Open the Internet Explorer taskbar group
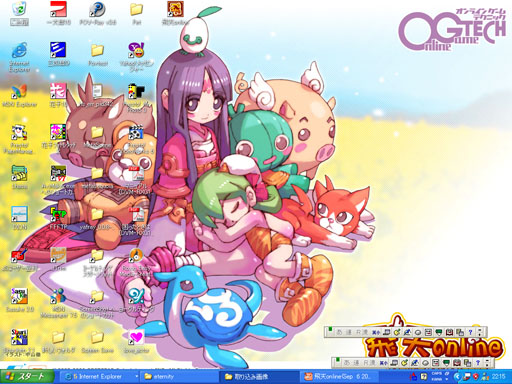Image resolution: width=512 pixels, height=384 pixels. 99,377
